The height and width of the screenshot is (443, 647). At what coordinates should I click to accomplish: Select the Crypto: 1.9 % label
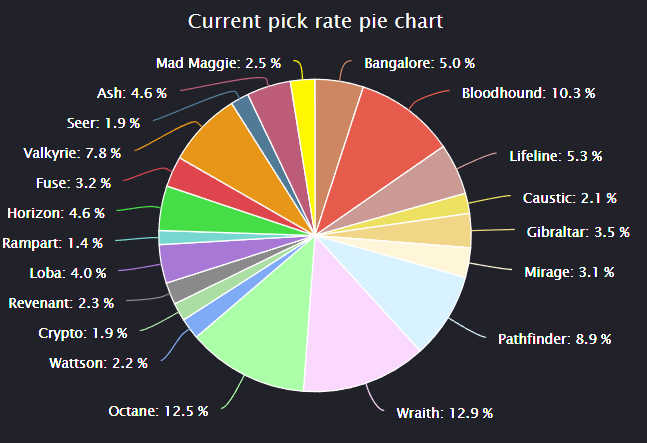click(x=83, y=333)
